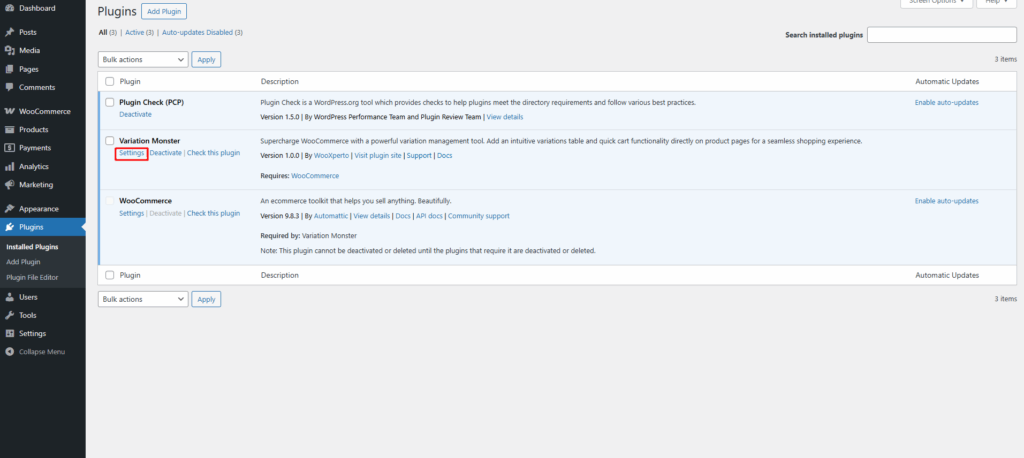Image resolution: width=1024 pixels, height=458 pixels.
Task: Filter by Active plugins
Action: tap(135, 32)
